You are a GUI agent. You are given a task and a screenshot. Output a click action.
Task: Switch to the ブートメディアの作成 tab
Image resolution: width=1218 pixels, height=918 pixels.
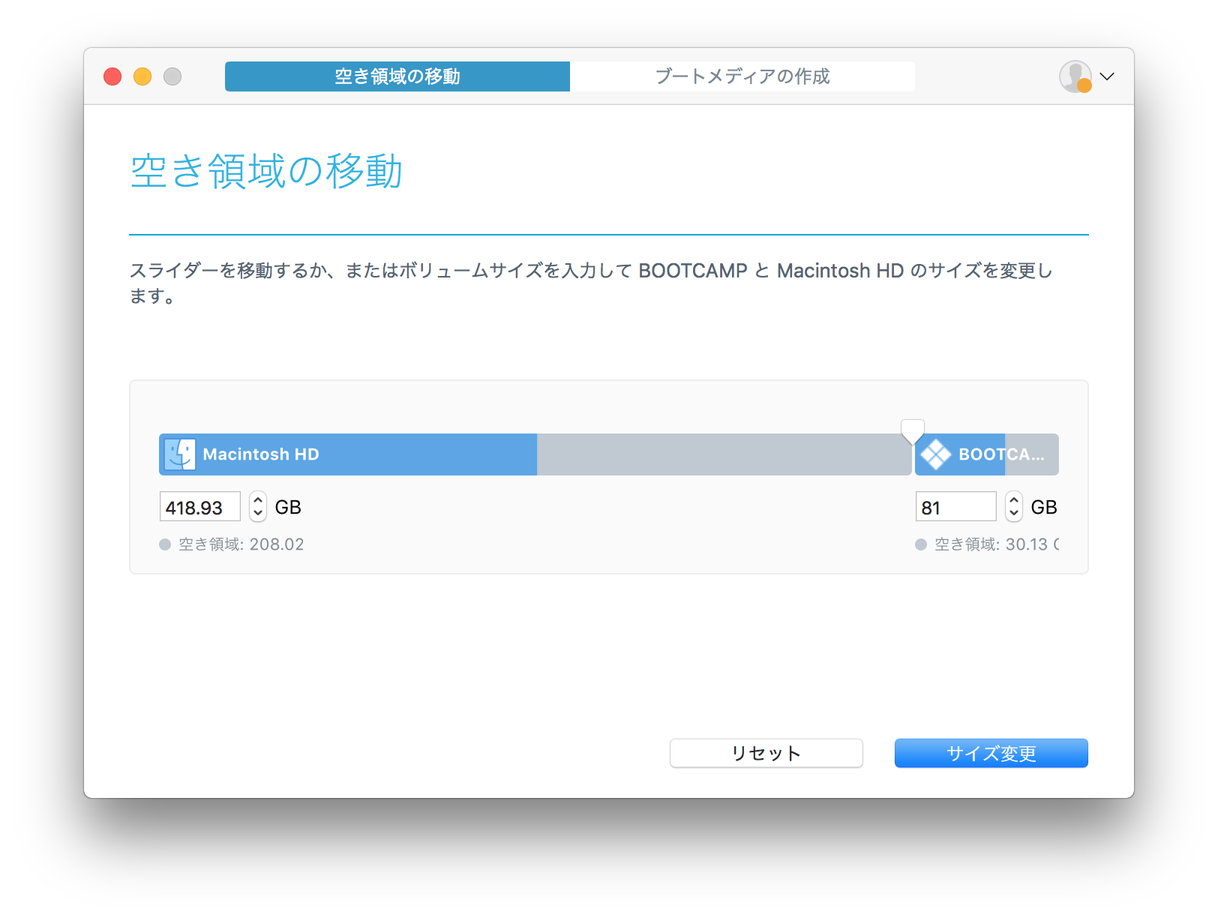(742, 77)
